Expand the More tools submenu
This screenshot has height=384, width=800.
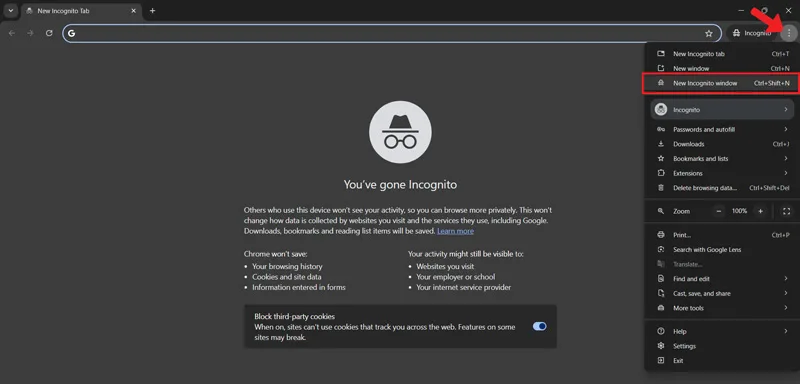click(722, 308)
